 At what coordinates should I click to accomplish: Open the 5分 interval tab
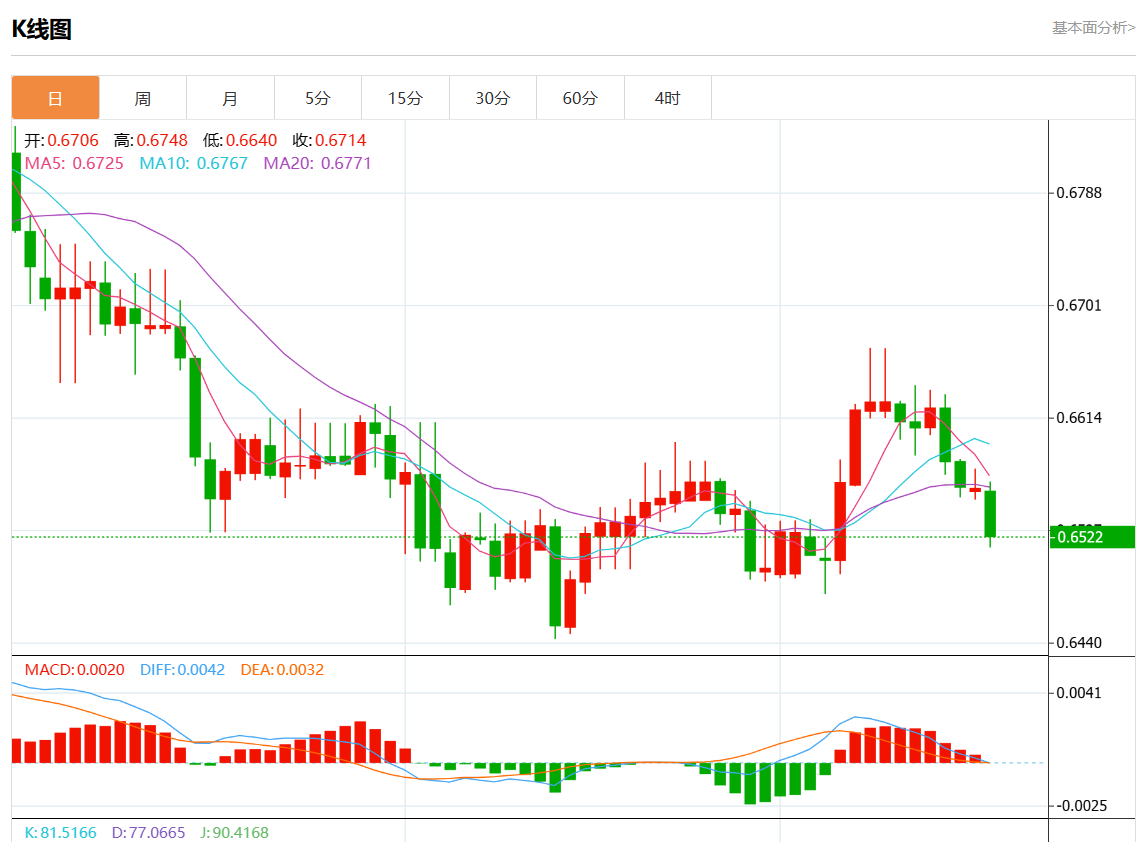(318, 97)
